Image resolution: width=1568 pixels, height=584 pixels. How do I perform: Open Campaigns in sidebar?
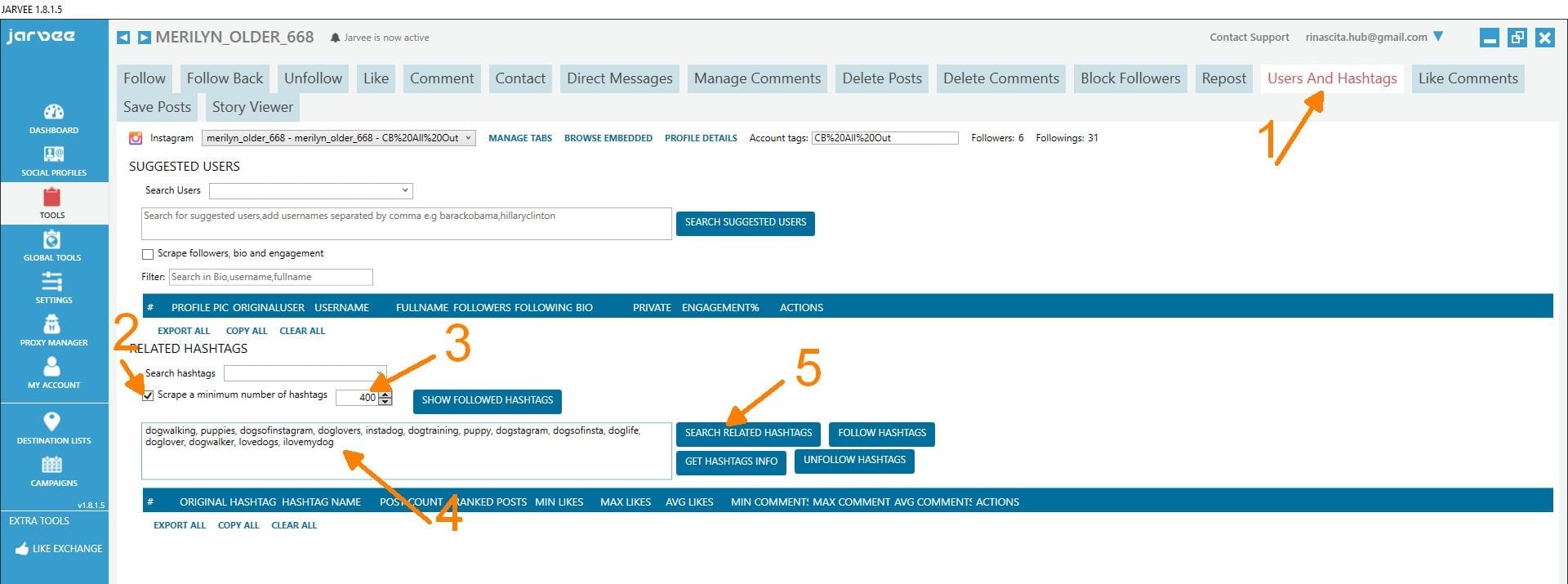(x=53, y=471)
